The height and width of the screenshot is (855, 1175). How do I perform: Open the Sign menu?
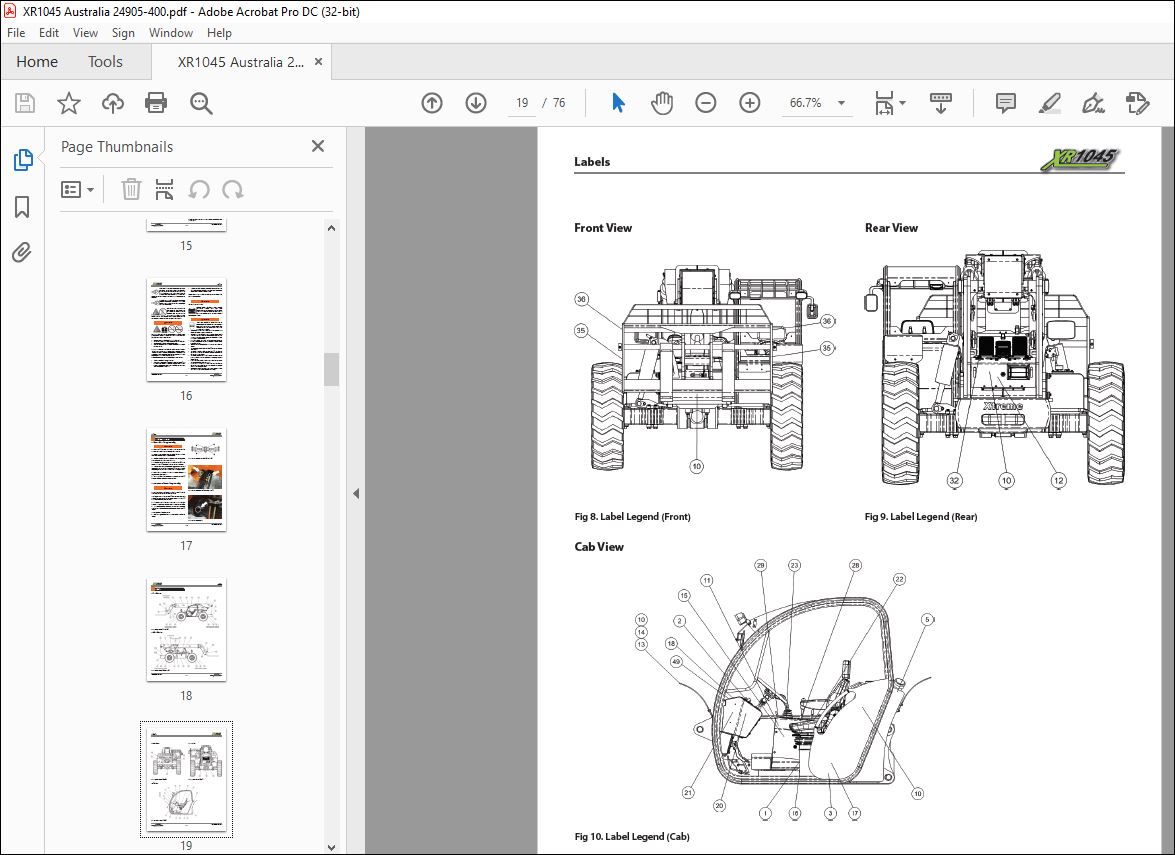click(123, 33)
